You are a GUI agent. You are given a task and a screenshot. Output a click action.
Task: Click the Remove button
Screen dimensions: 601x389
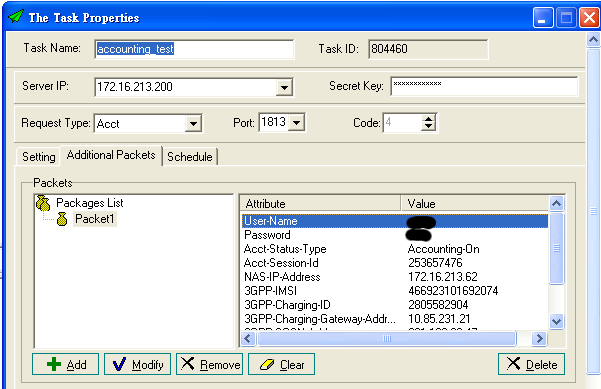click(x=210, y=364)
